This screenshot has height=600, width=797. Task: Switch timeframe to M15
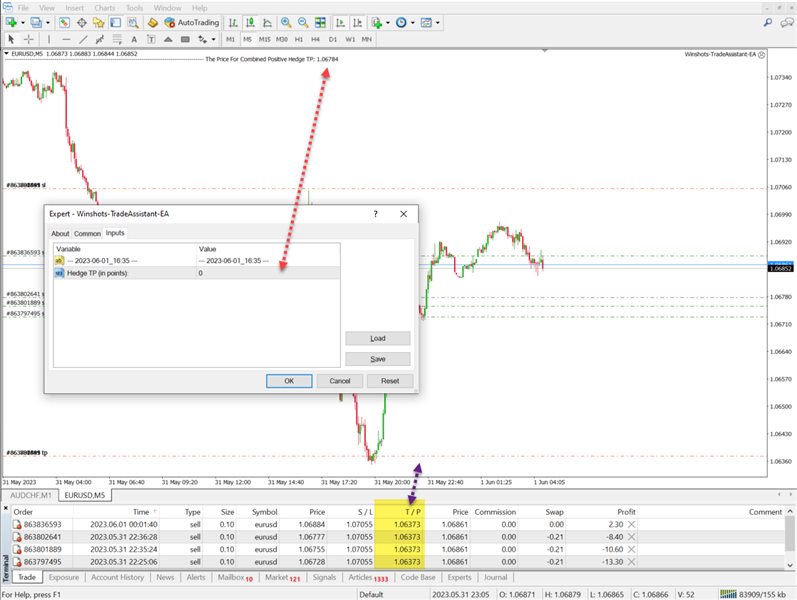(264, 39)
